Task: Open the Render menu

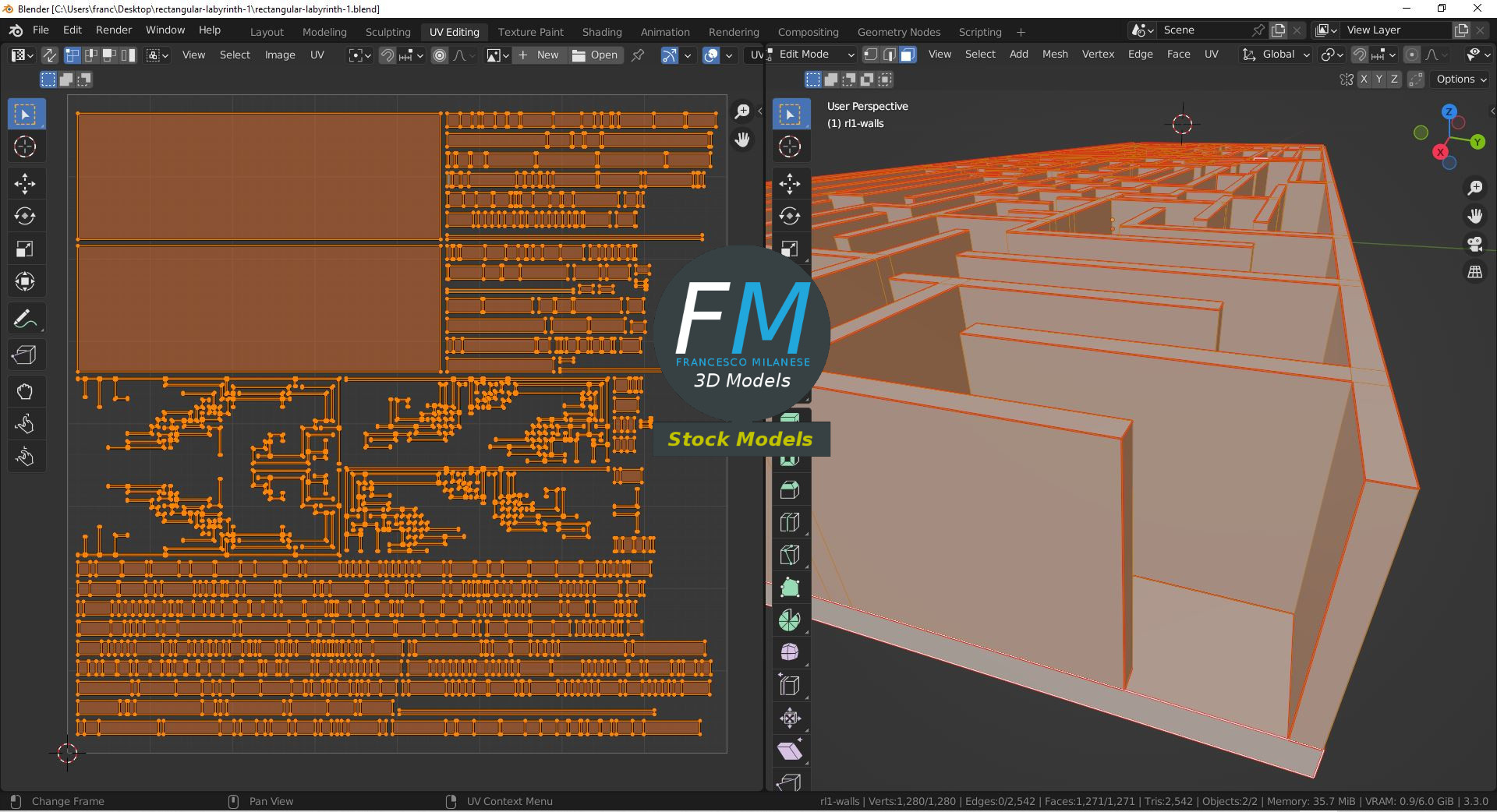Action: click(x=114, y=30)
